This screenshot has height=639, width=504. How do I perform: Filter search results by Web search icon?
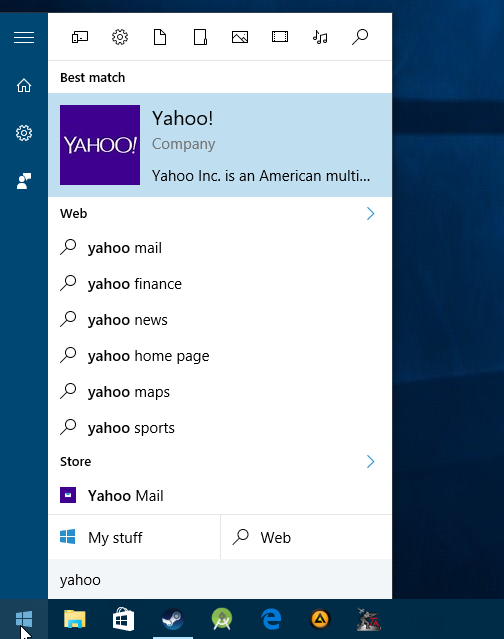(x=360, y=37)
